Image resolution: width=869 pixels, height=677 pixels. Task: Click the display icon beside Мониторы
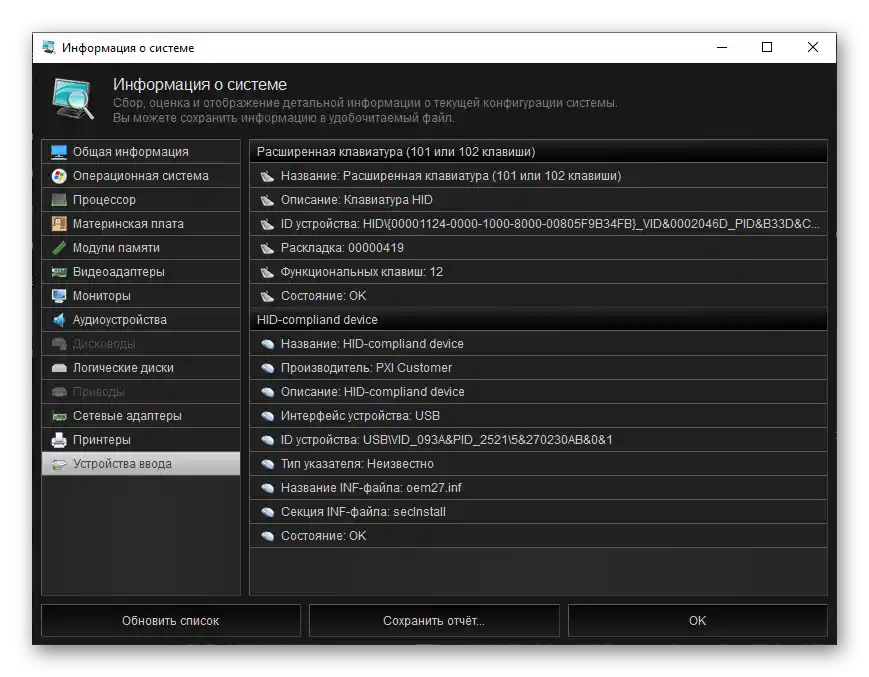point(59,296)
